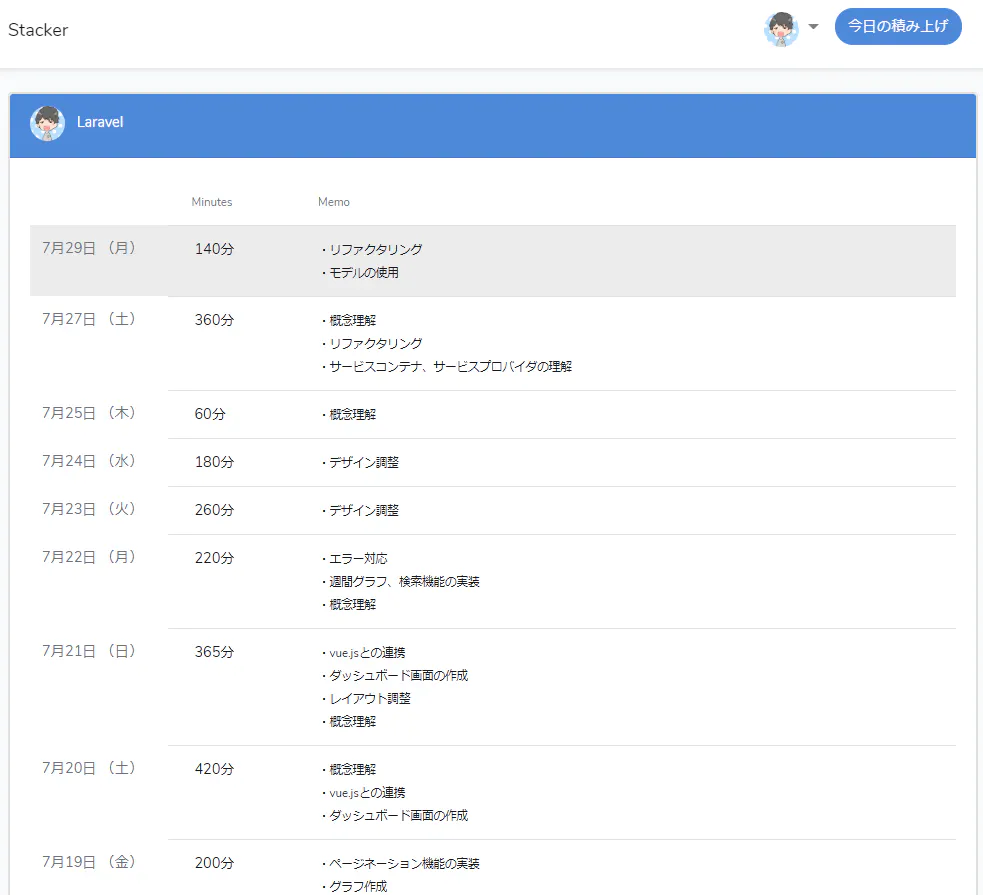This screenshot has width=983, height=895.
Task: Select the サービスコンテナ memo line
Action: (447, 367)
